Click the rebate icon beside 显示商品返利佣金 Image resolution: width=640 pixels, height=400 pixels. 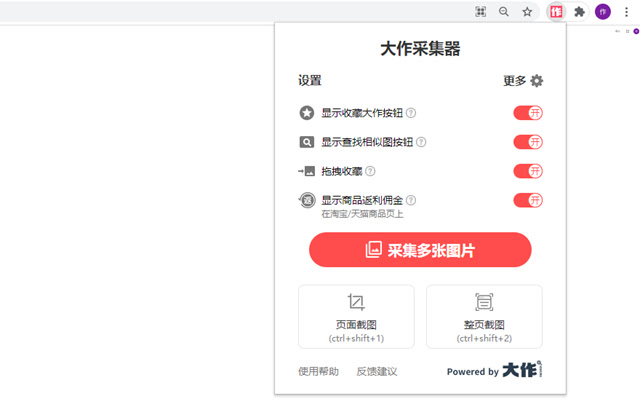[x=307, y=200]
